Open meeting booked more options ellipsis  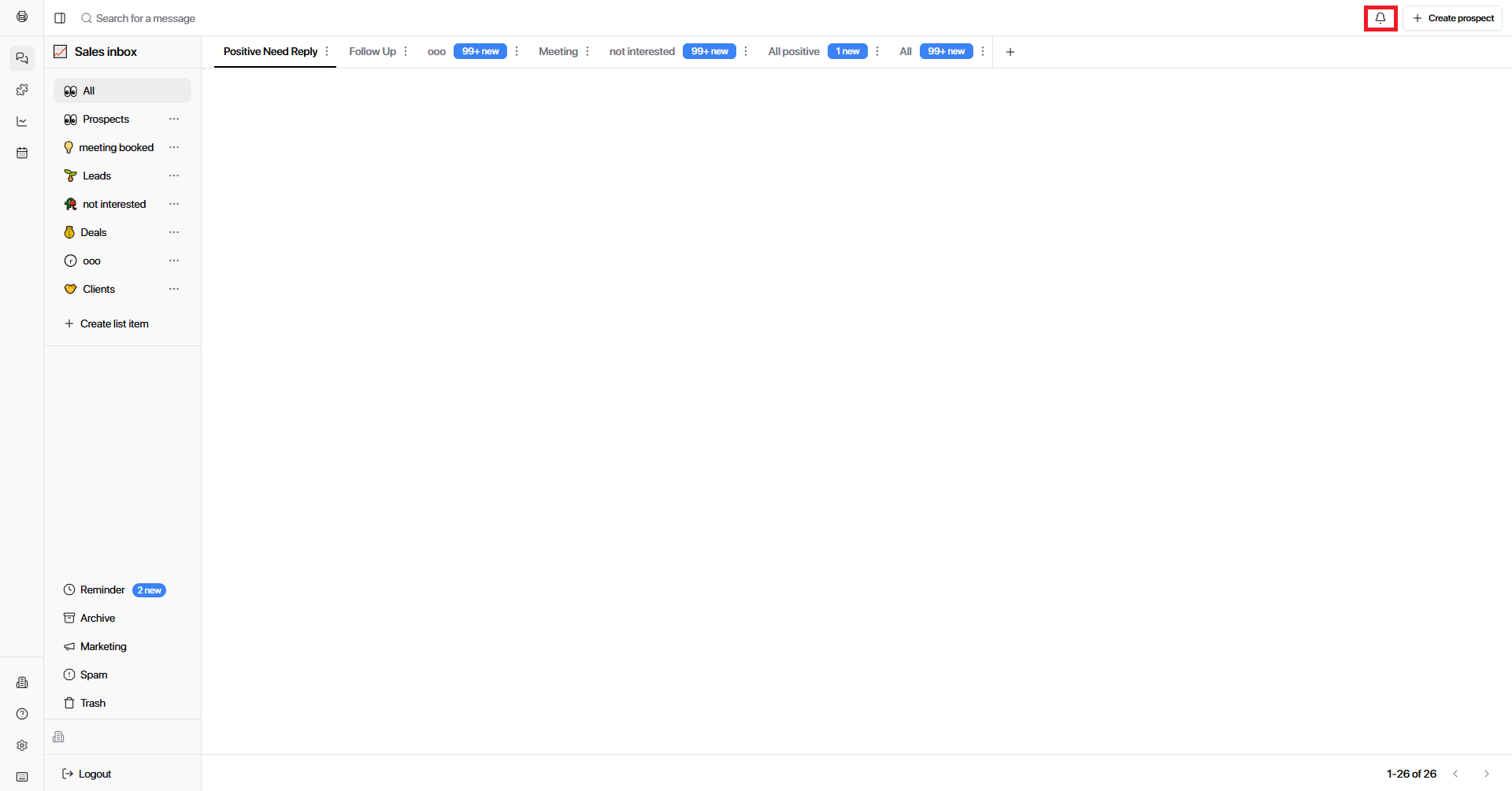(174, 147)
